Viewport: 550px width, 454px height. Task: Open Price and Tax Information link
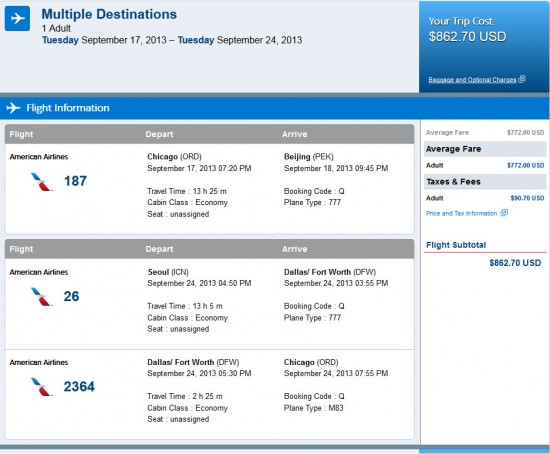click(x=461, y=213)
